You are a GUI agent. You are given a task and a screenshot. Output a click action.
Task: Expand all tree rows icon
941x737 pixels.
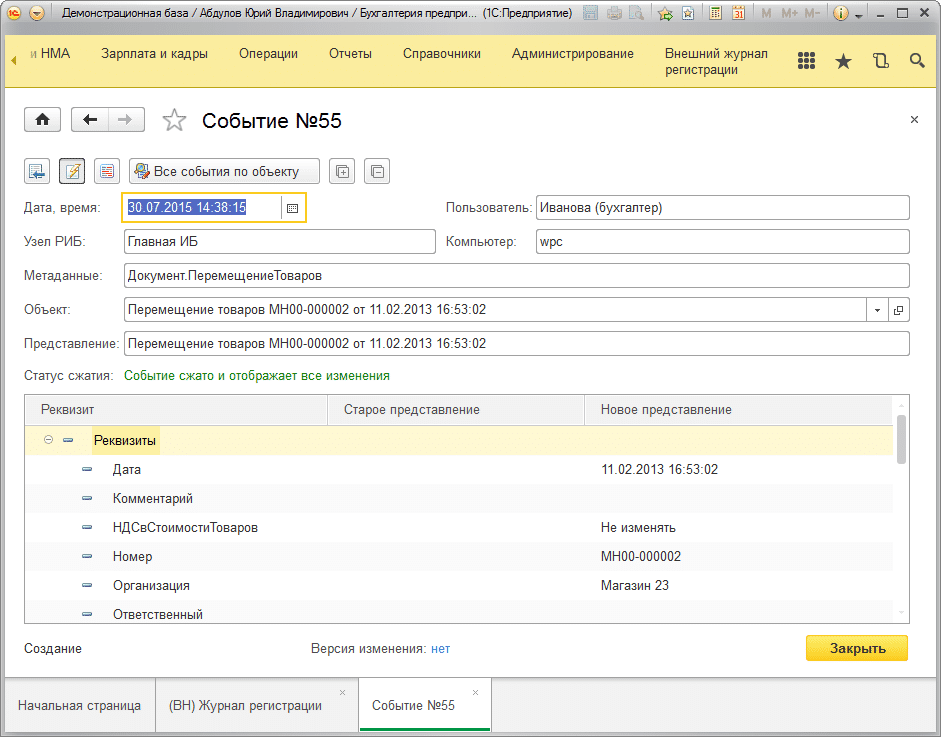pyautogui.click(x=342, y=171)
